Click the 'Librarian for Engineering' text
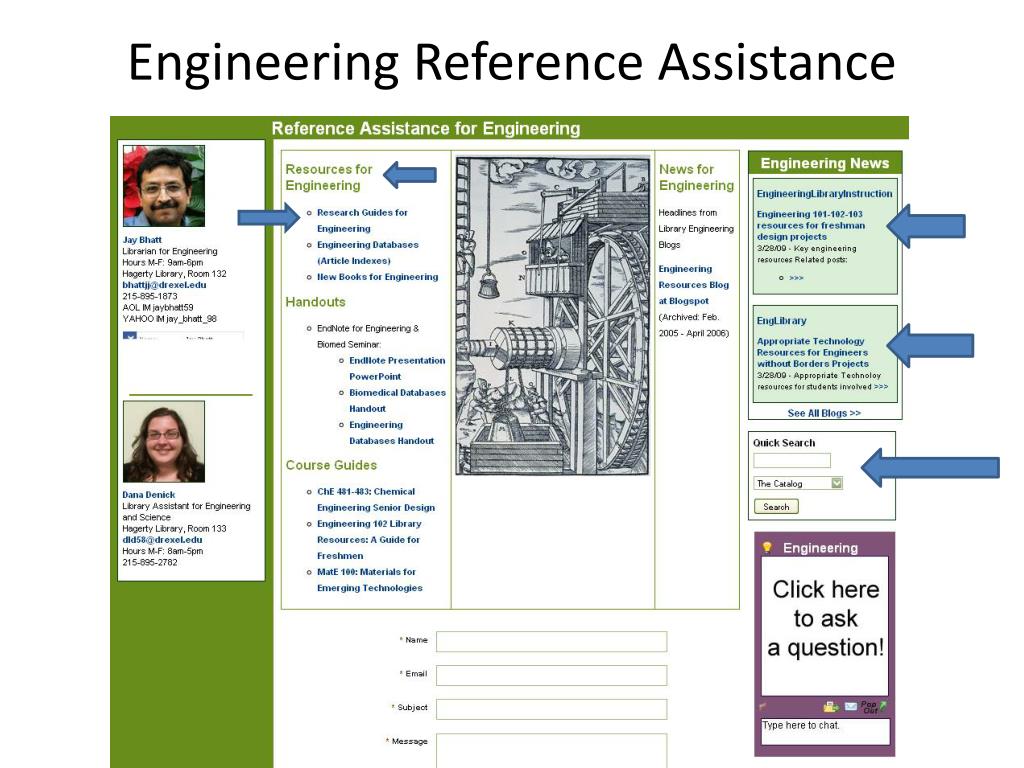This screenshot has width=1024, height=768. (170, 251)
